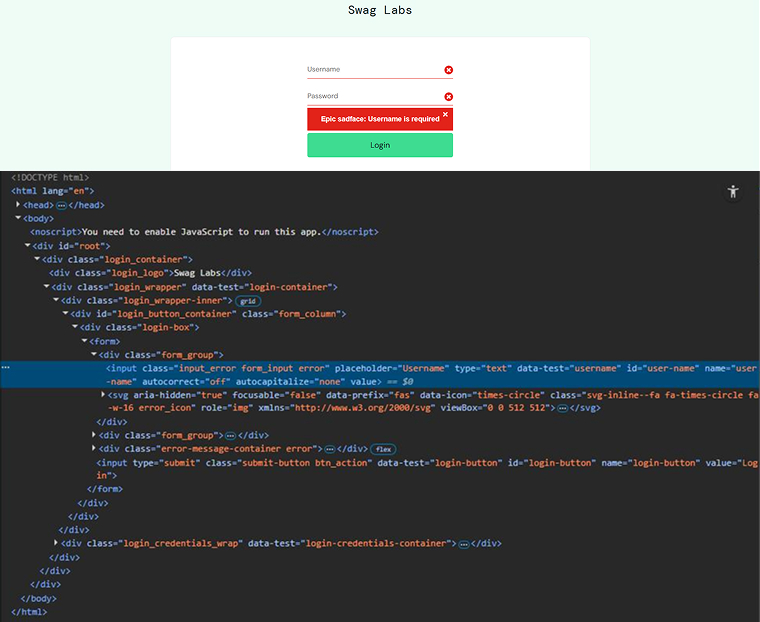Click the closing </html> tag
This screenshot has height=622, width=760.
pos(29,612)
